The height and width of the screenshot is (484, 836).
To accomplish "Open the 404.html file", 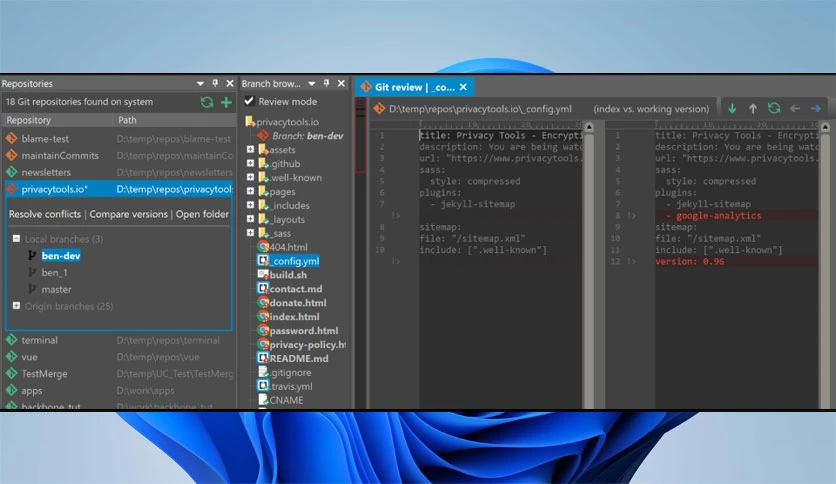I will click(x=283, y=247).
